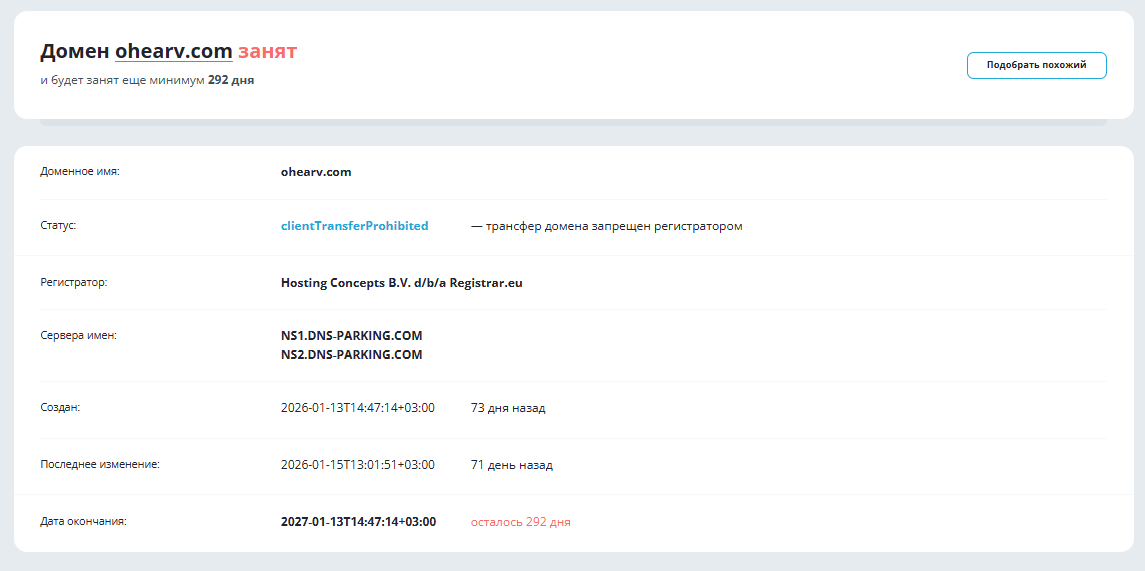This screenshot has width=1145, height=571.
Task: Click the red 'занят' word in the heading
Action: coord(267,51)
